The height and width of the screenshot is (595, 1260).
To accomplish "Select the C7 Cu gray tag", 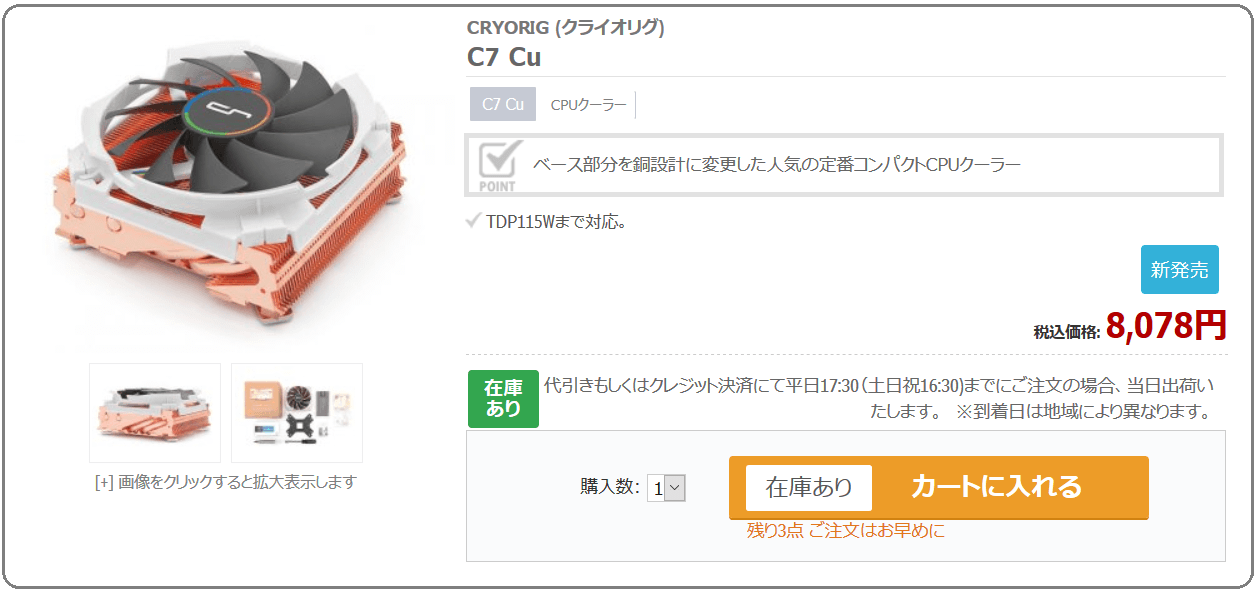I will 503,104.
